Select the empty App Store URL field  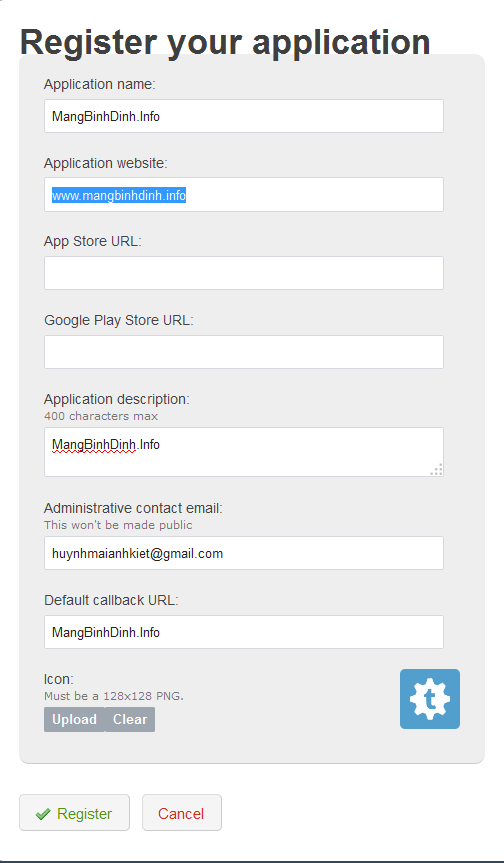pyautogui.click(x=244, y=273)
